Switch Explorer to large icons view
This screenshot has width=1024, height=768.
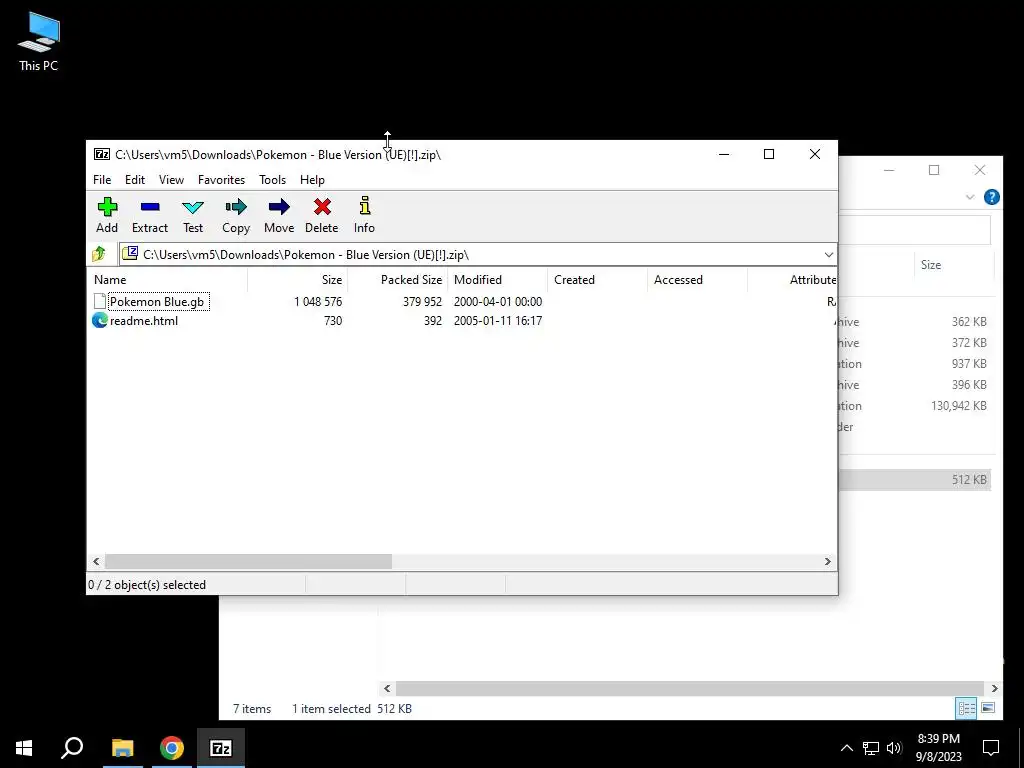tap(988, 708)
